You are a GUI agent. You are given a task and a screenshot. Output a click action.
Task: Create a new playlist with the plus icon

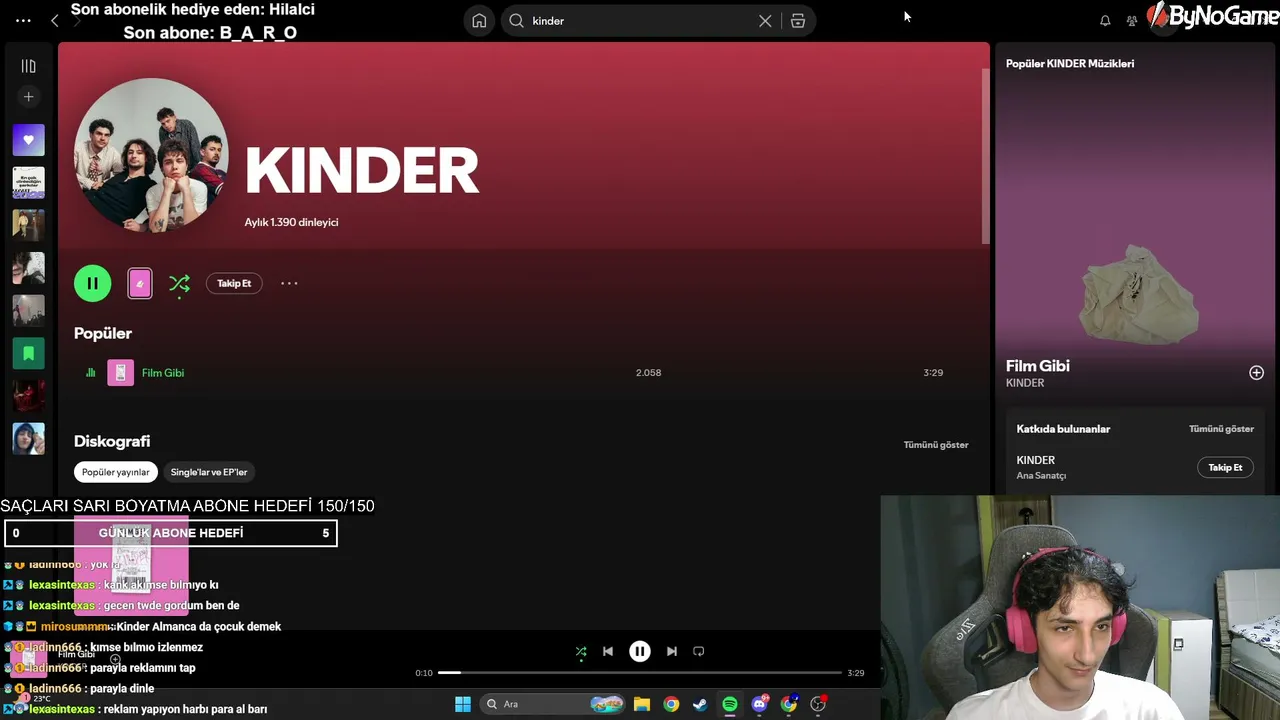pos(28,97)
